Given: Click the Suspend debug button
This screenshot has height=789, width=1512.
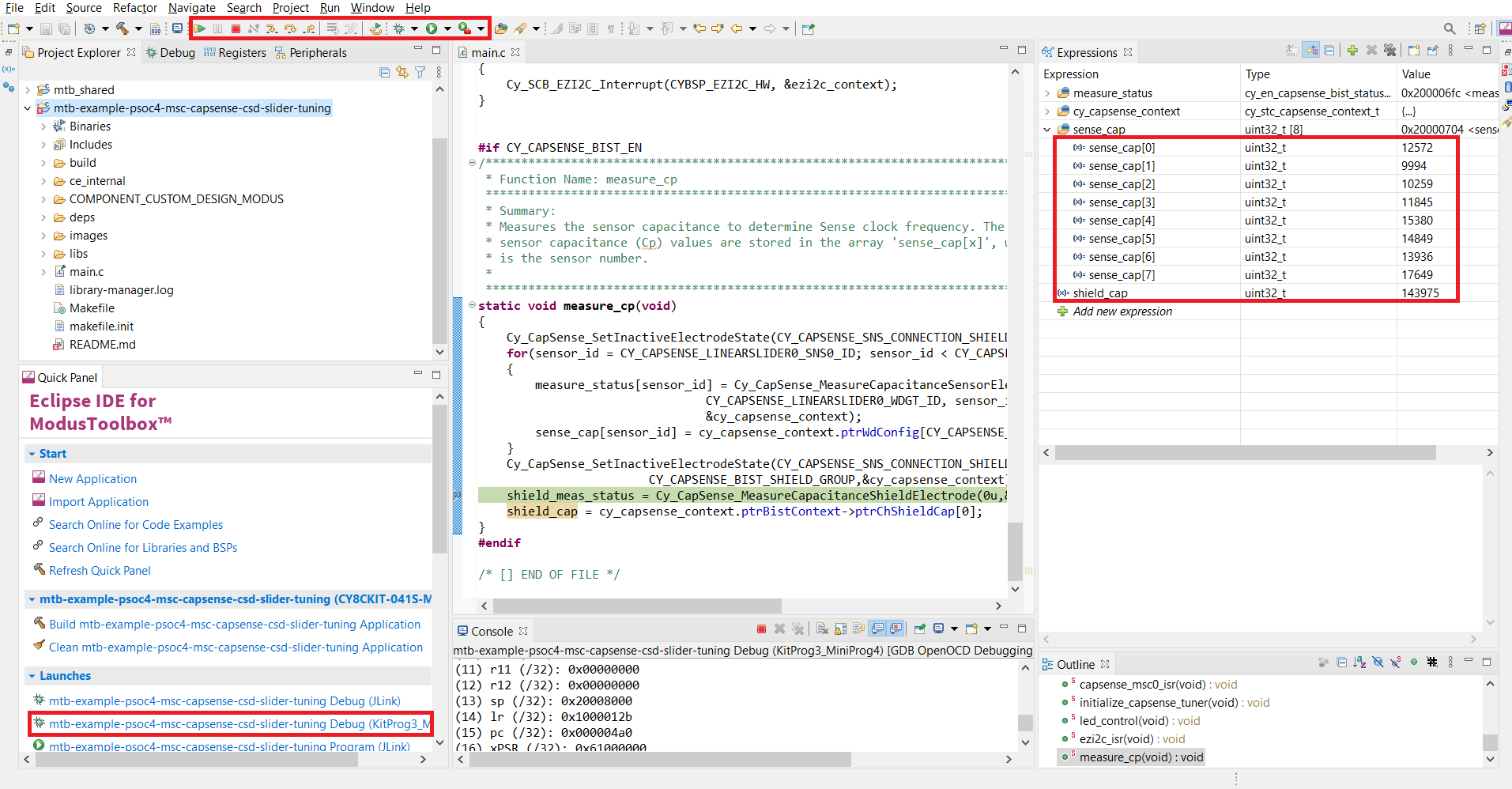Looking at the screenshot, I should (x=217, y=29).
